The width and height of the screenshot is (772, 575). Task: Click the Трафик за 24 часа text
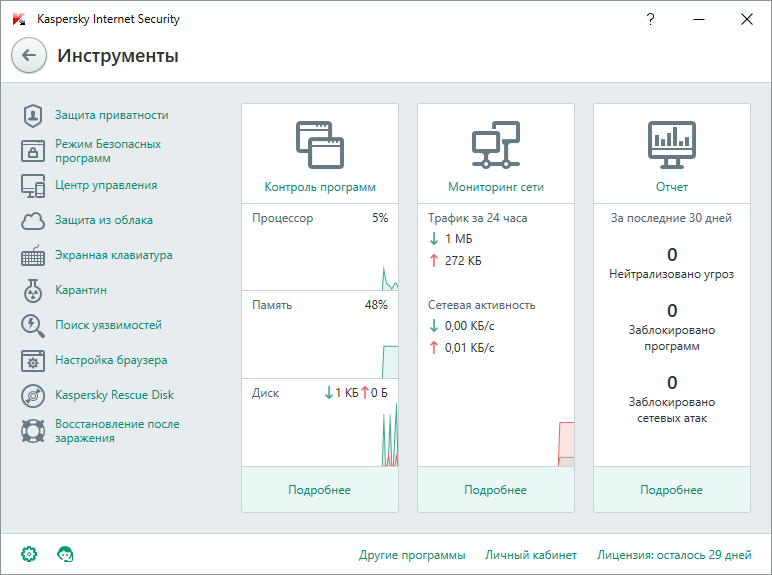(478, 218)
